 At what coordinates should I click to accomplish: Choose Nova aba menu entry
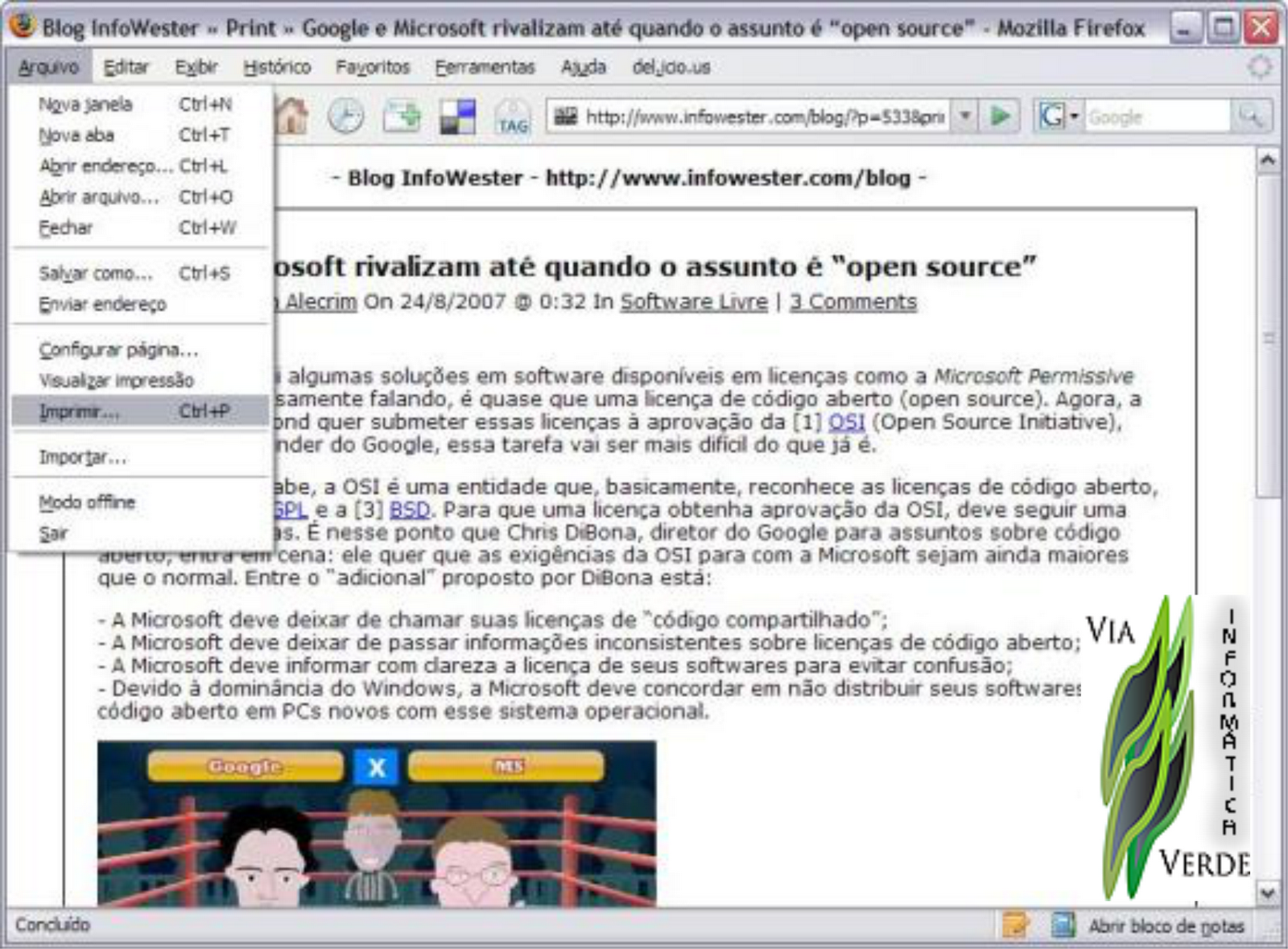click(141, 134)
